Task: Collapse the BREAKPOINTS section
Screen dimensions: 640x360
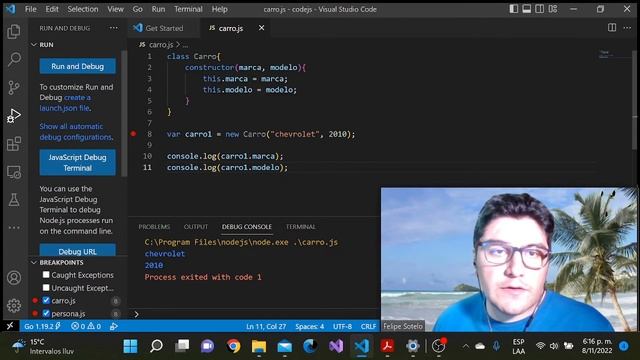Action: 34,262
